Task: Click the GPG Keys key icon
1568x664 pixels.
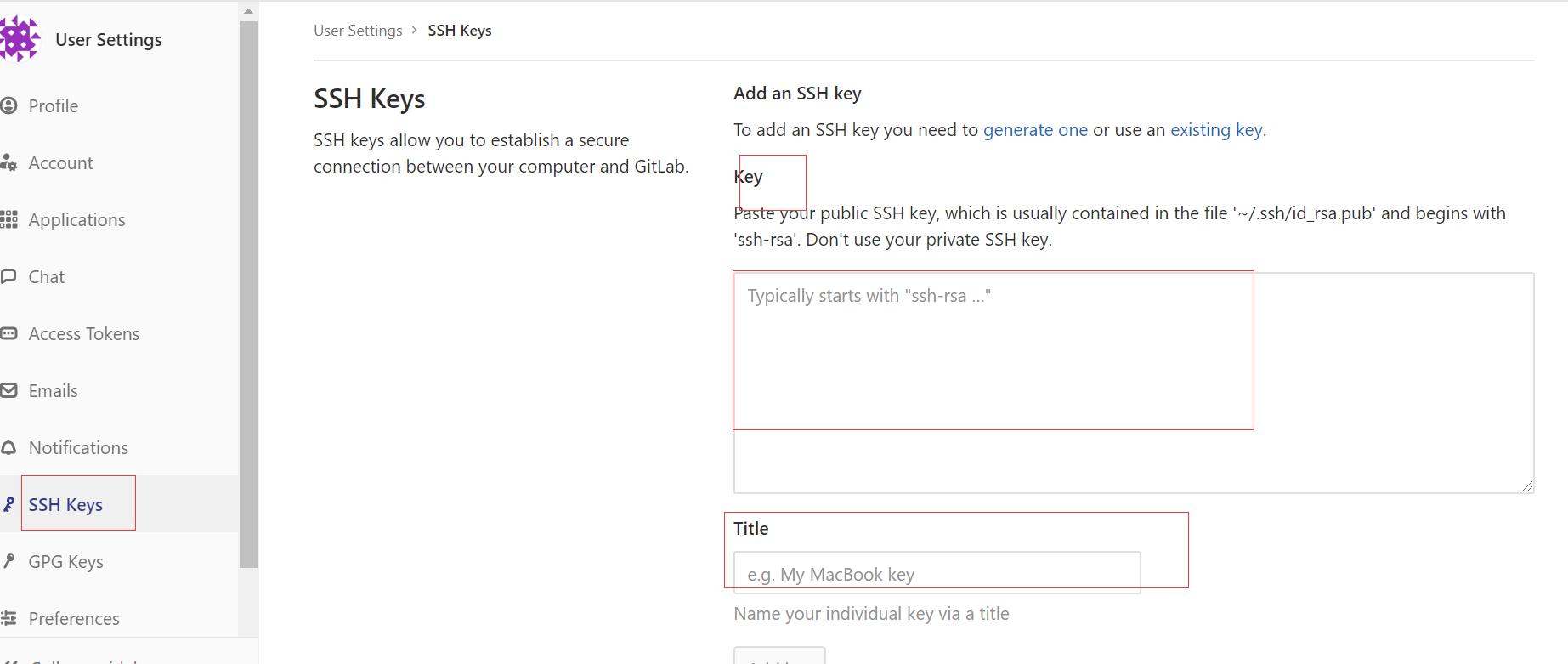Action: tap(9, 561)
